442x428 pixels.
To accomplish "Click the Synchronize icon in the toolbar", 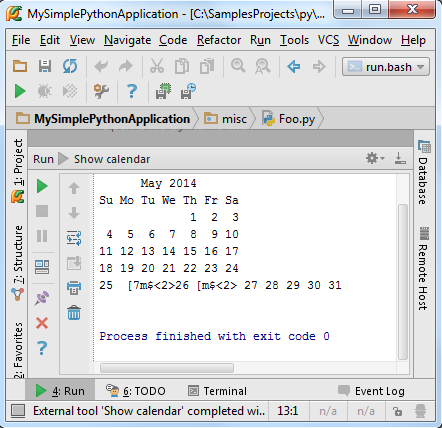I will 70,66.
